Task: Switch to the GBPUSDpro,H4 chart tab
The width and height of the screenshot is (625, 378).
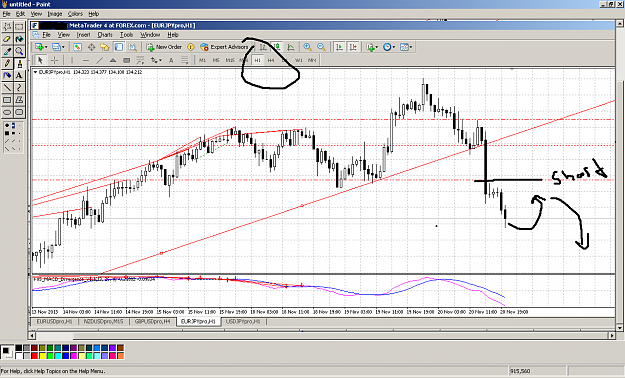Action: coord(152,321)
